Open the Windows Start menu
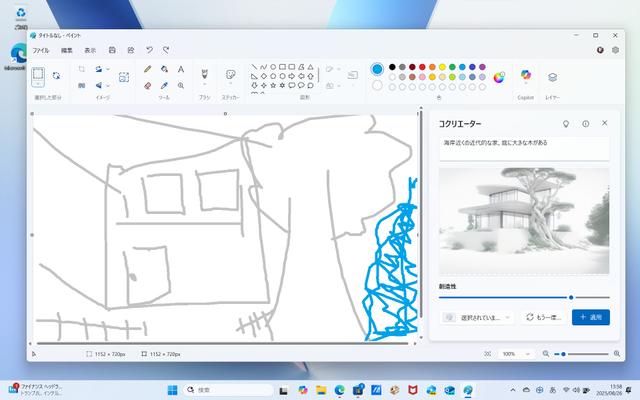This screenshot has width=640, height=400. (x=171, y=389)
